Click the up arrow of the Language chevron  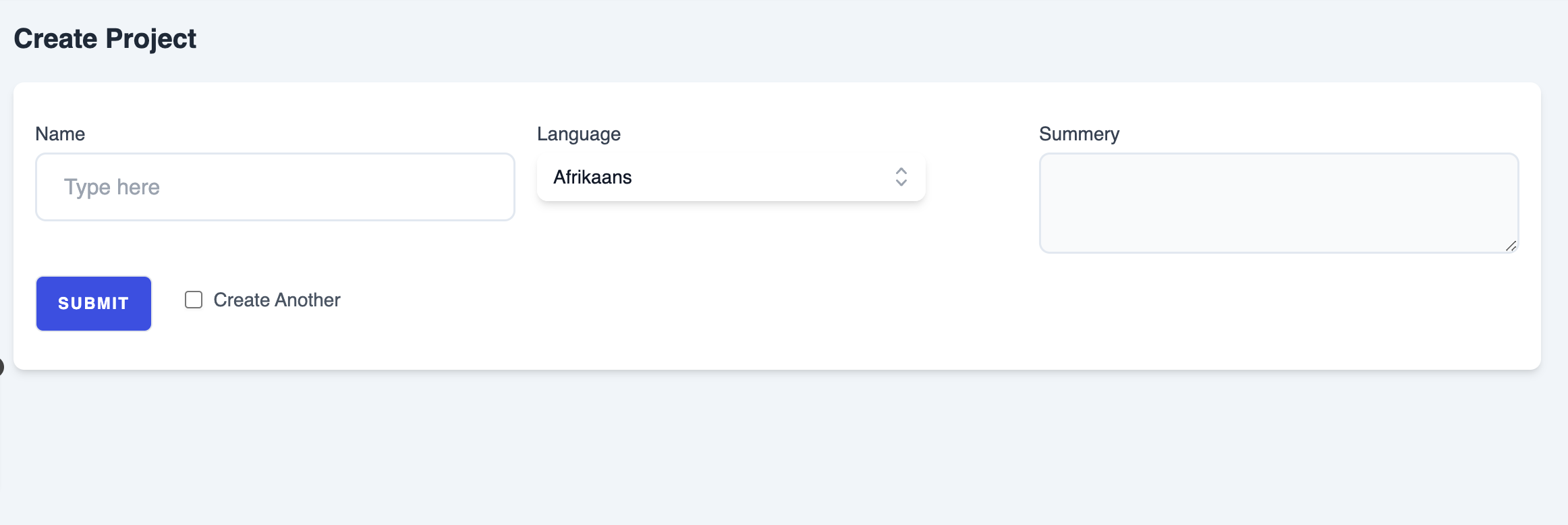[901, 171]
